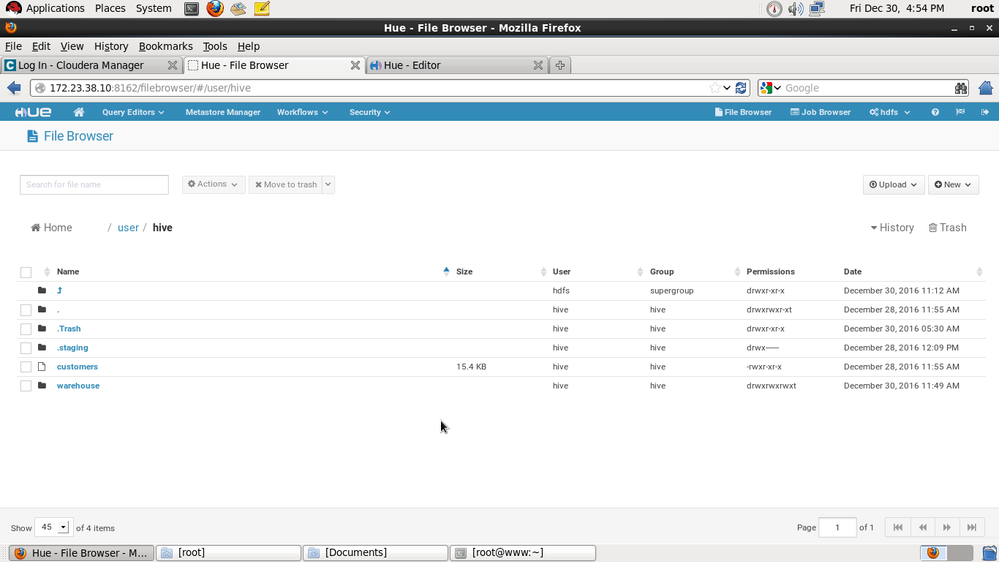The width and height of the screenshot is (999, 562).
Task: Select the customers file checkbox
Action: [25, 367]
